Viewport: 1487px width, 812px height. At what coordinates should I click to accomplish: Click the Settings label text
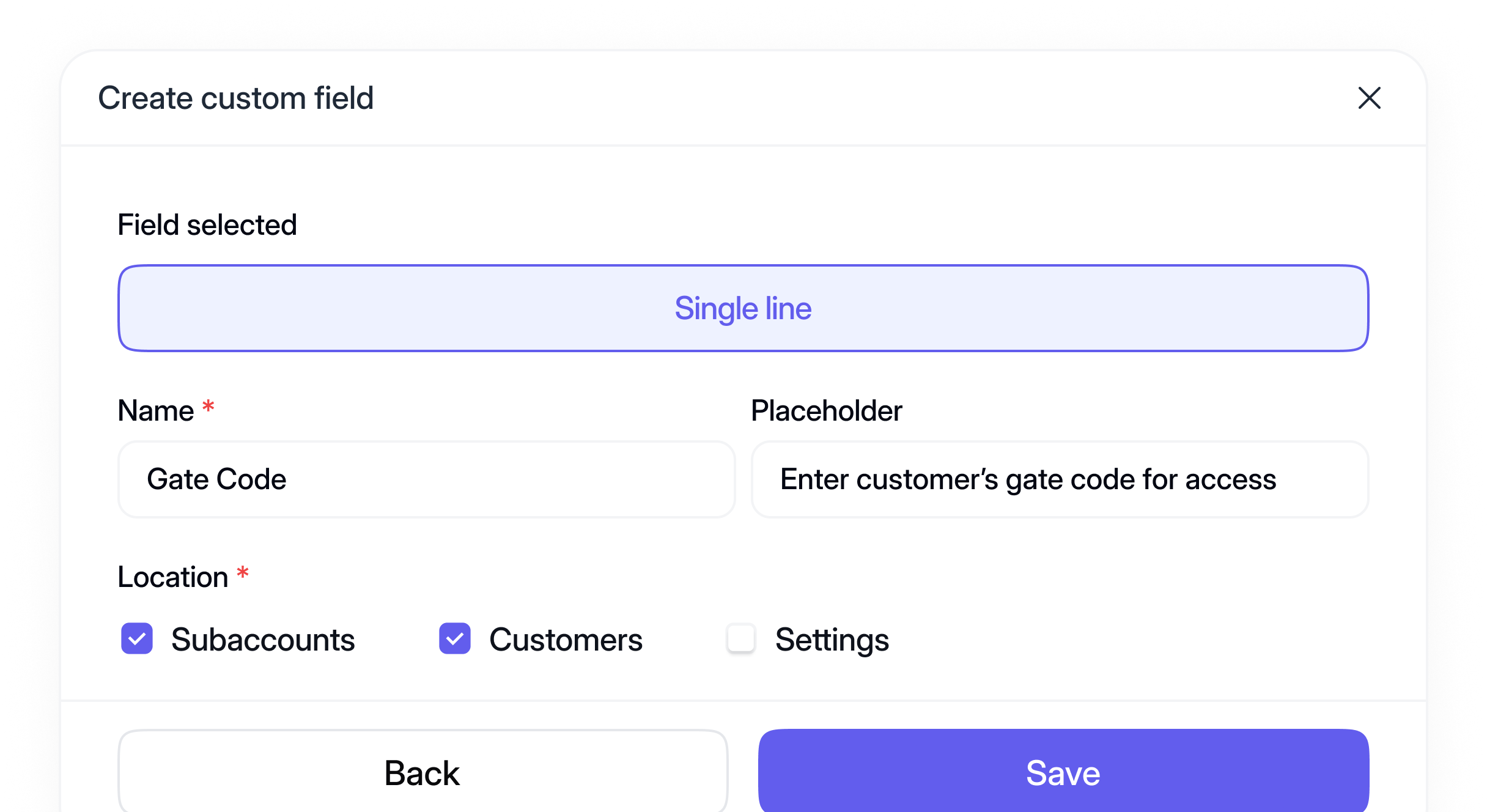click(832, 640)
